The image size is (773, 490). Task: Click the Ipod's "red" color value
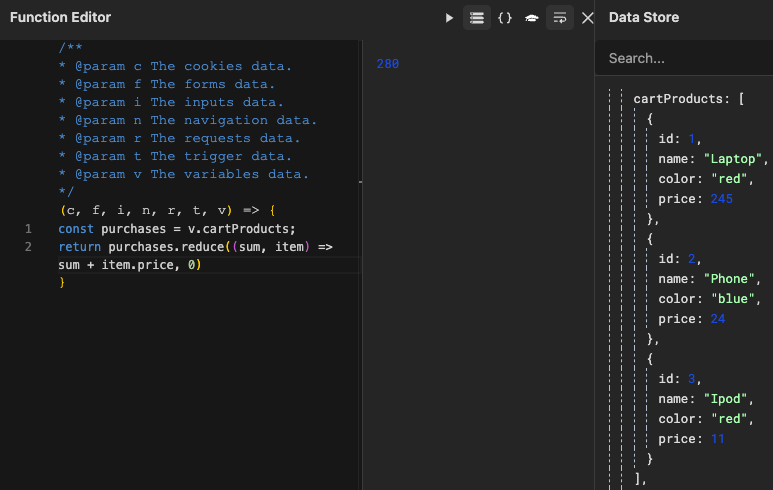pyautogui.click(x=729, y=419)
